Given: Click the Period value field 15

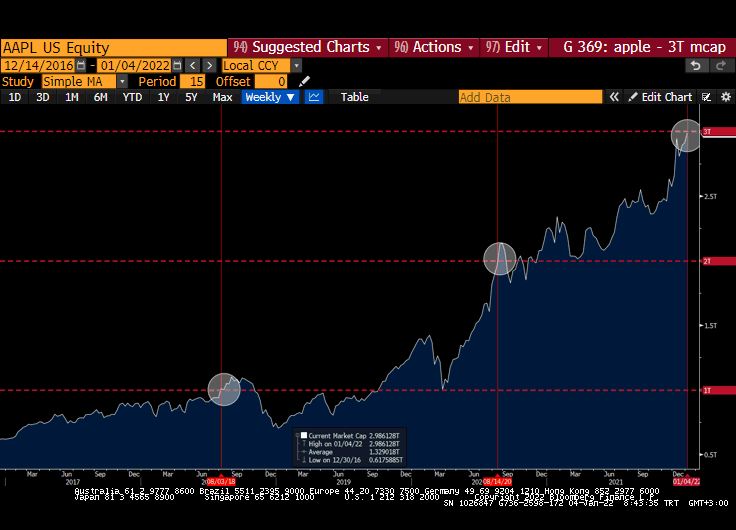Looking at the screenshot, I should click(x=193, y=81).
